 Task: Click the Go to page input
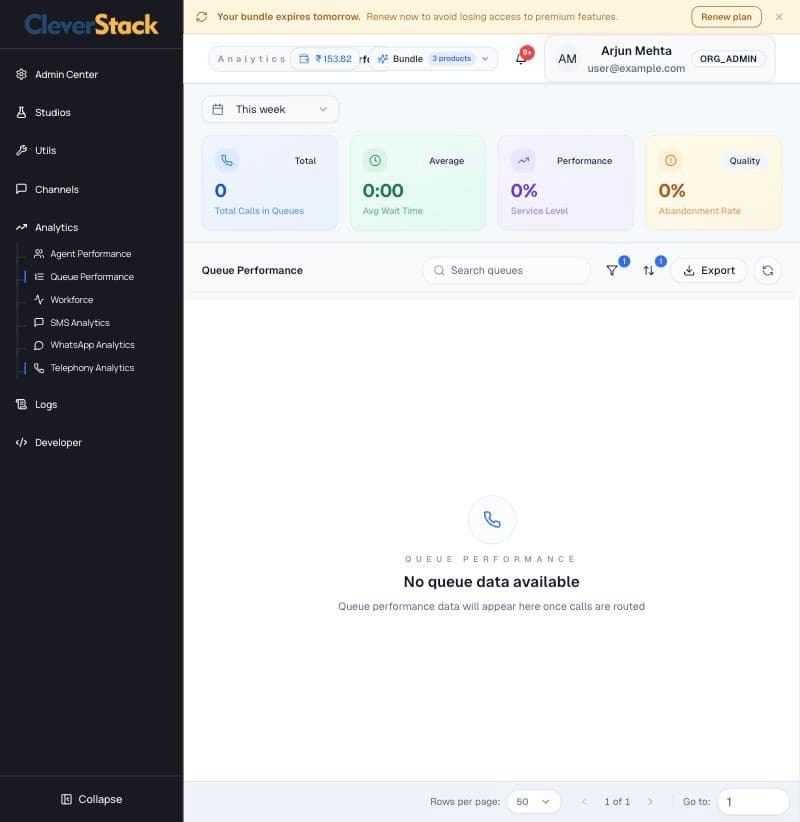[x=753, y=802]
